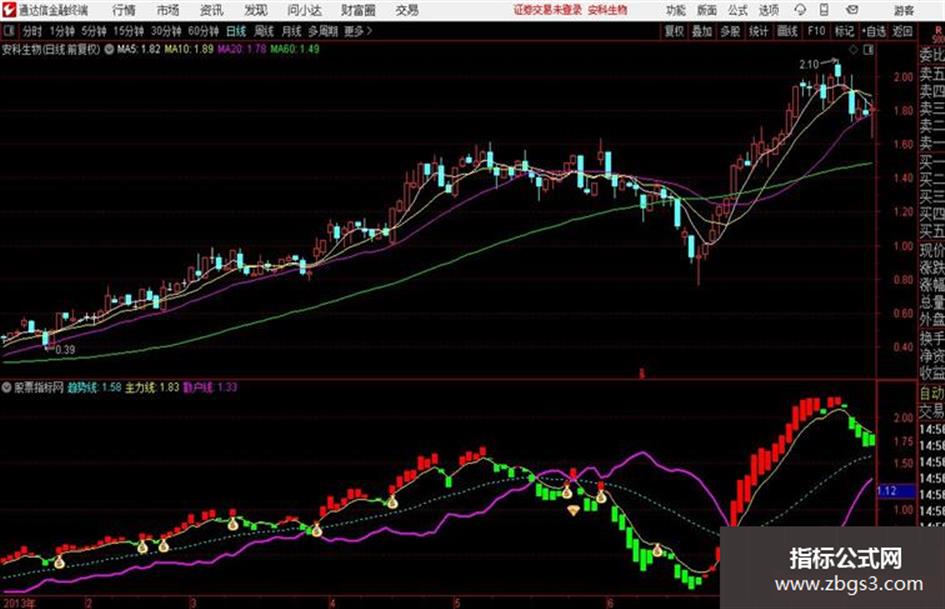Select the 月线 monthly chart tab
945x609 pixels.
point(292,31)
